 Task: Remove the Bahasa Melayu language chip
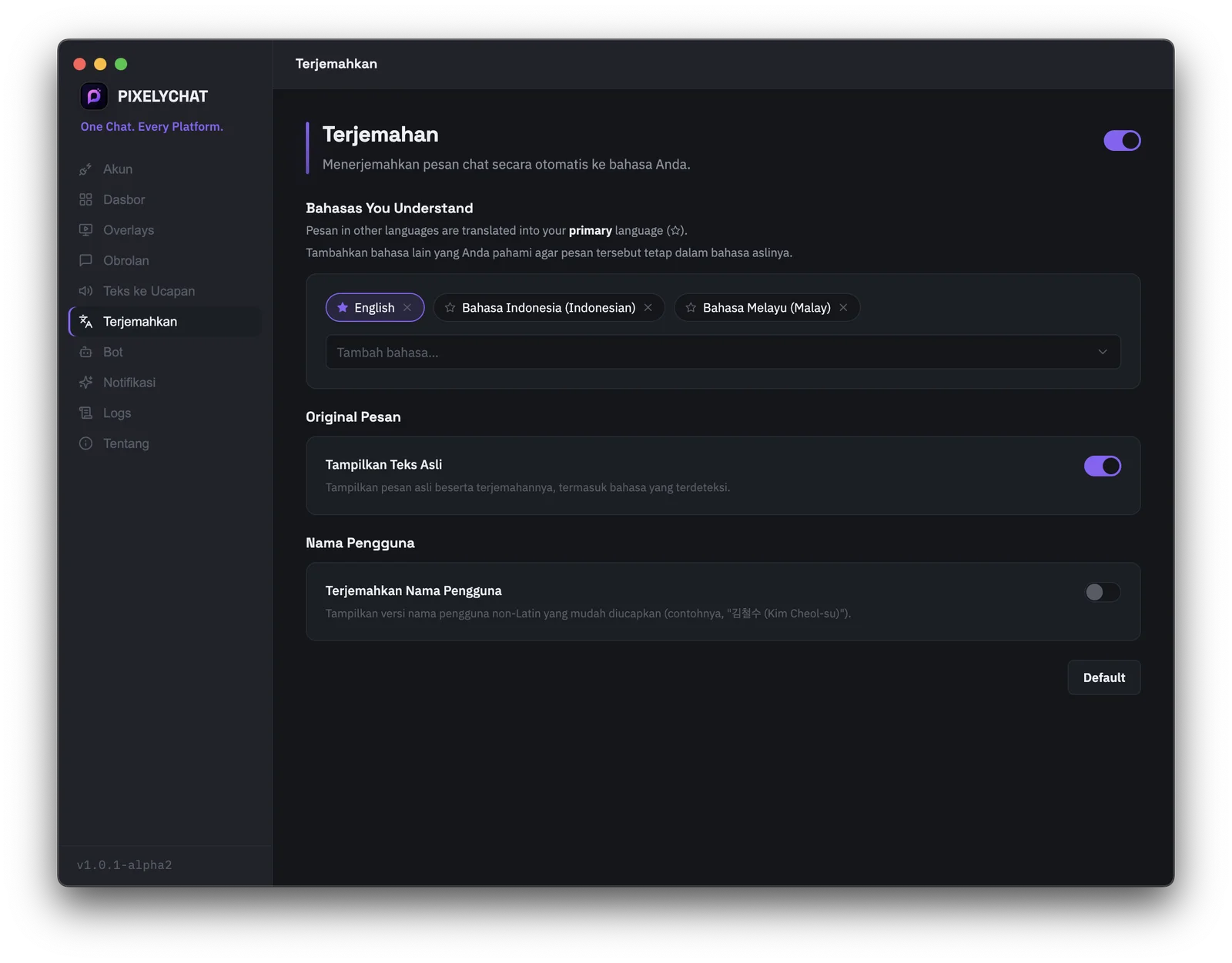[843, 307]
